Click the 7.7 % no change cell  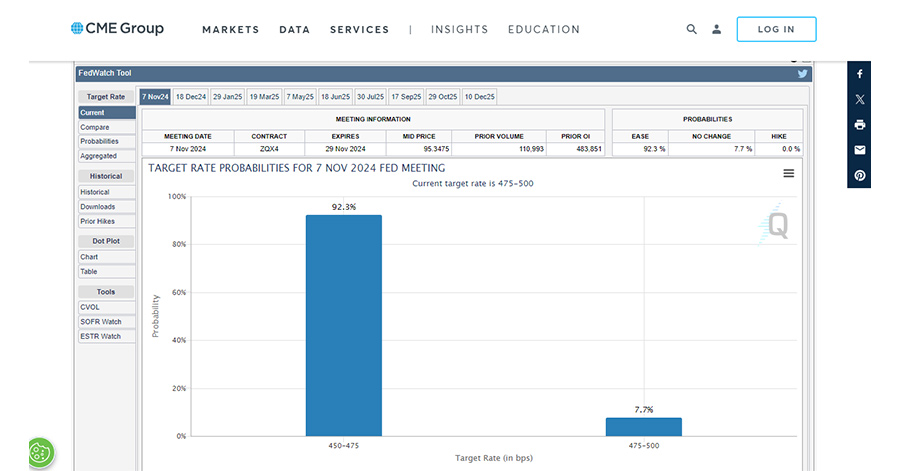[711, 149]
